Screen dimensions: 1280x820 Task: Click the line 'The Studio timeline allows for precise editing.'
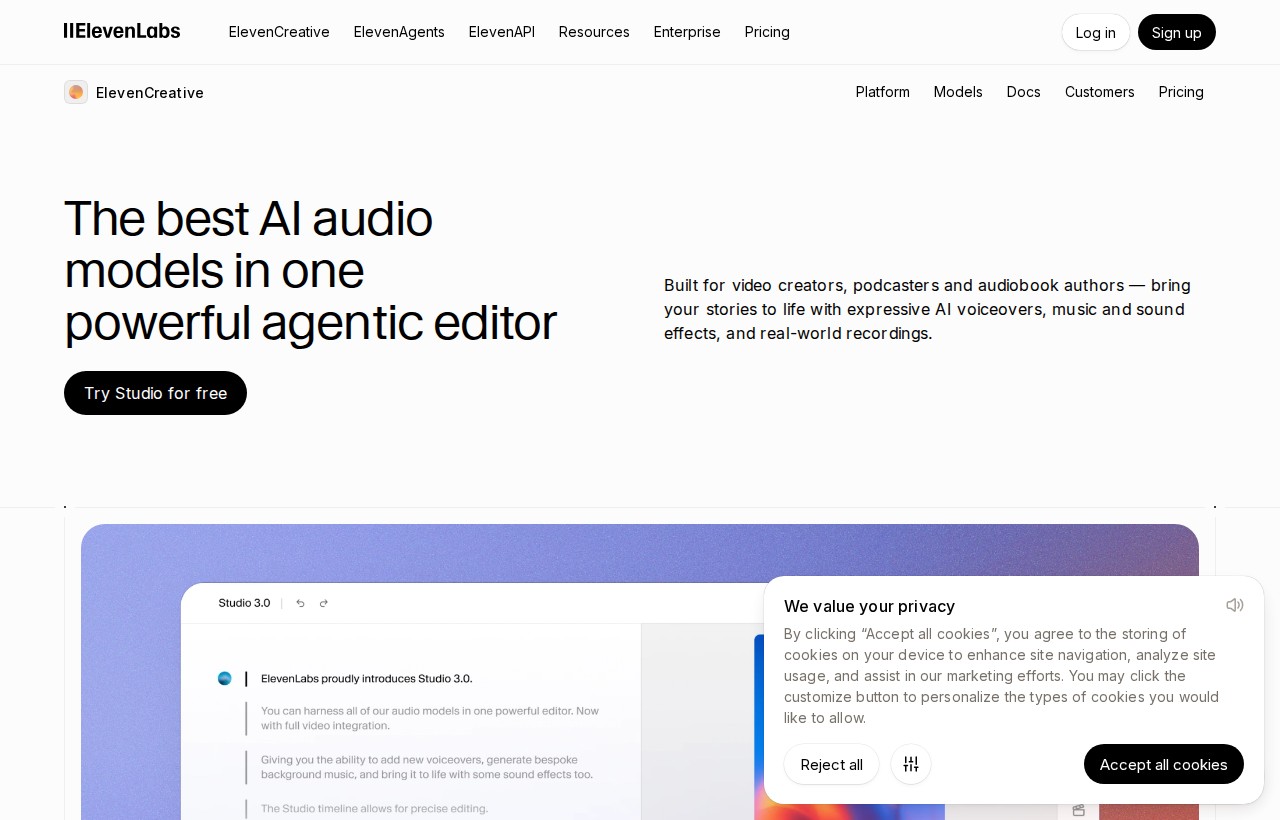pyautogui.click(x=374, y=808)
